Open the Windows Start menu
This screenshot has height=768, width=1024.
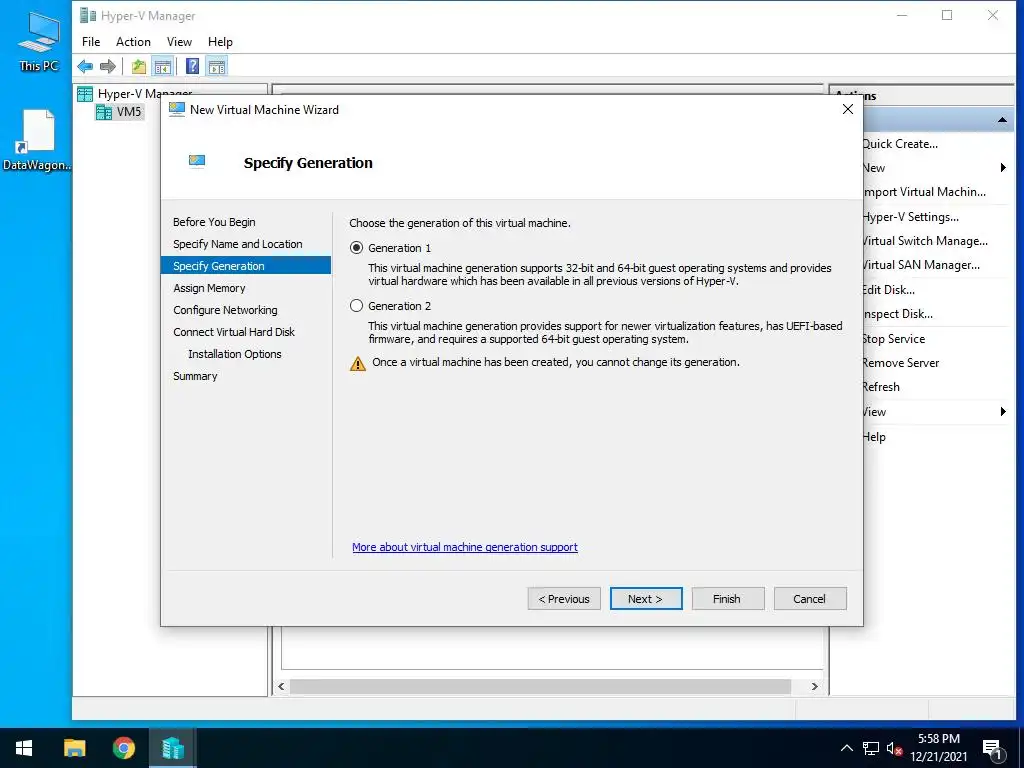(x=24, y=748)
